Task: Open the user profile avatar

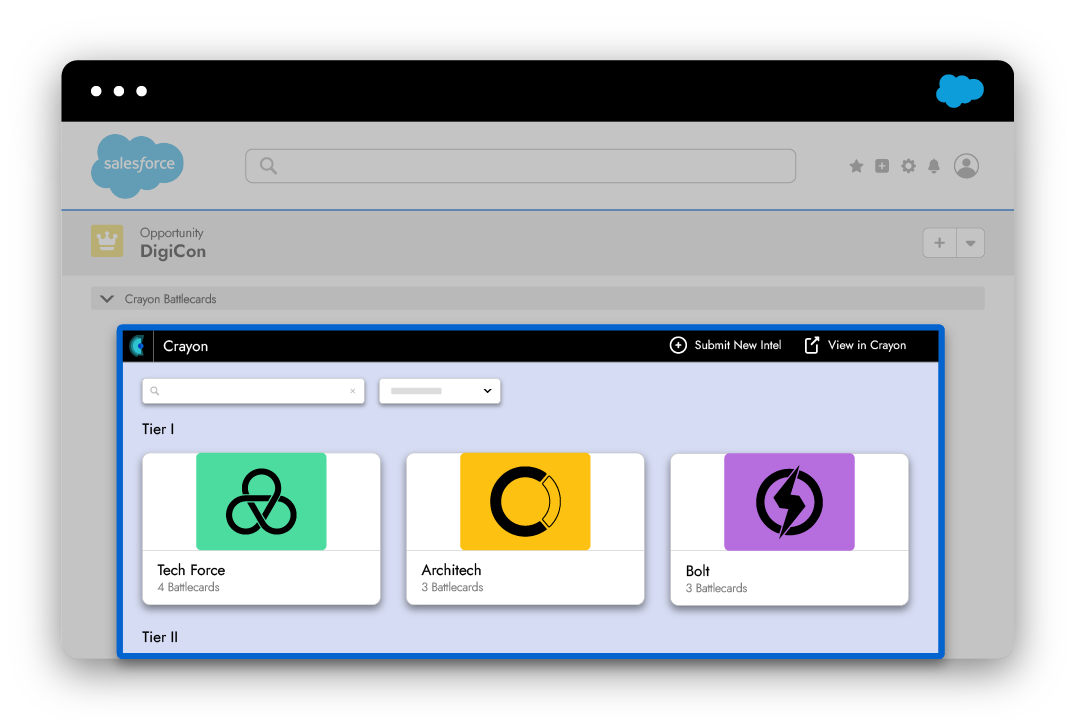Action: tap(966, 166)
